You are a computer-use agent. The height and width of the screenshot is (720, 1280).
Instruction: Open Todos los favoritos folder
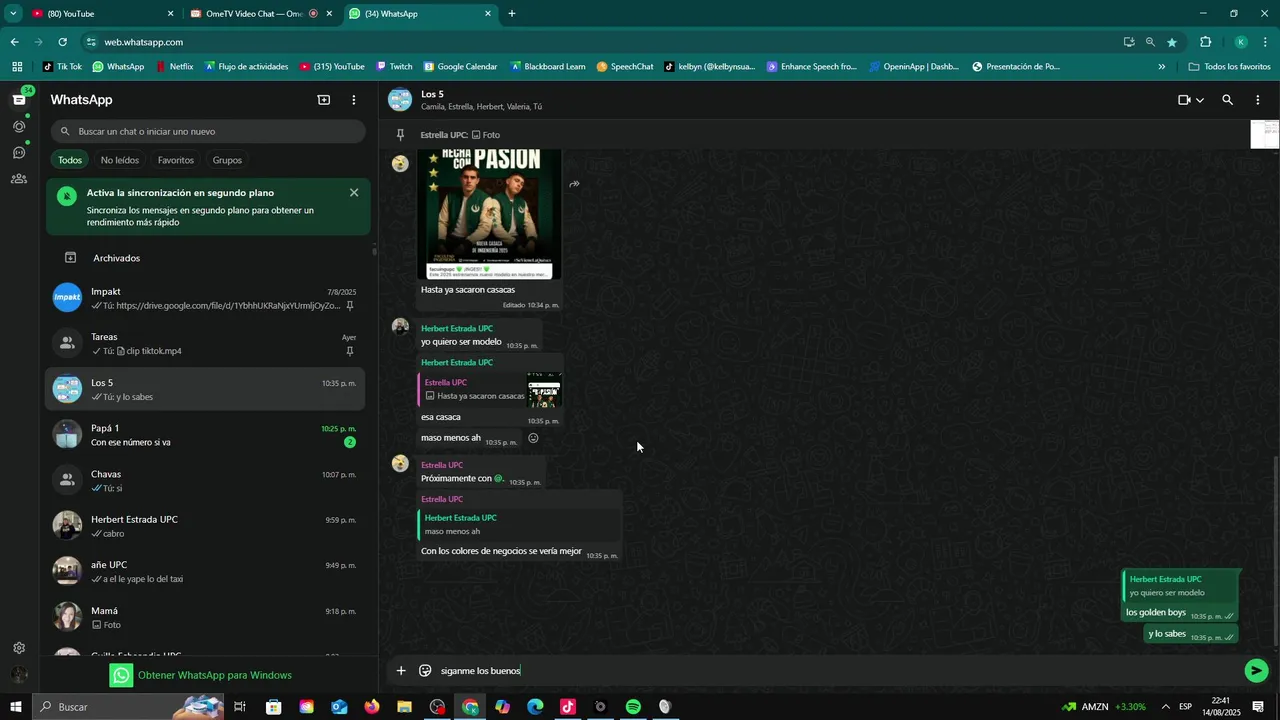point(1229,67)
